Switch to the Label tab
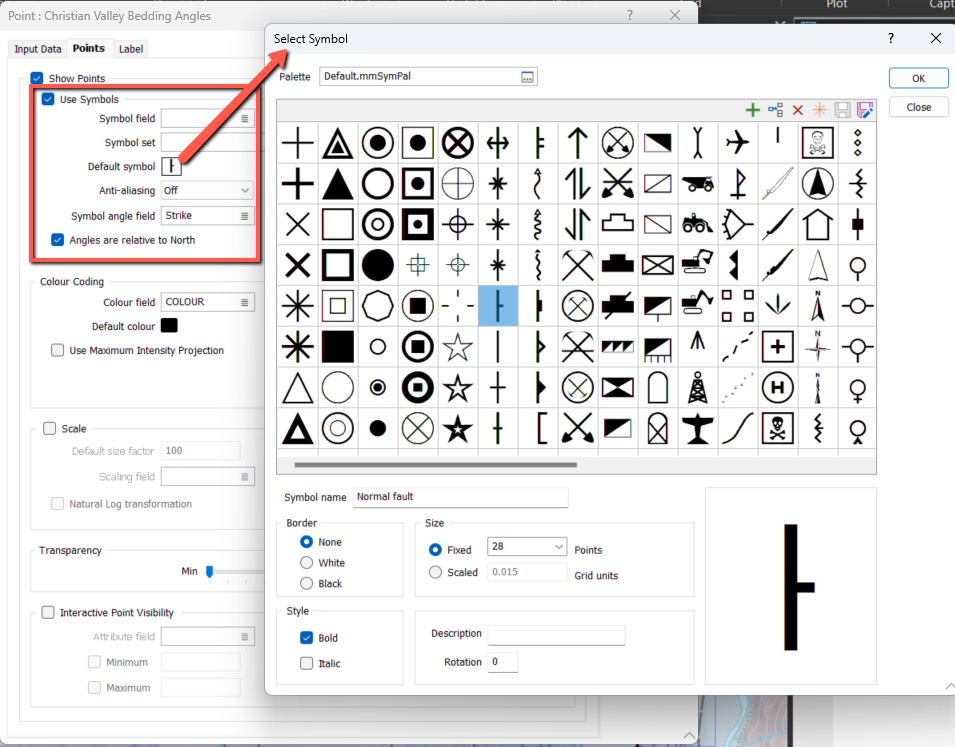Image resolution: width=955 pixels, height=747 pixels. (x=131, y=49)
